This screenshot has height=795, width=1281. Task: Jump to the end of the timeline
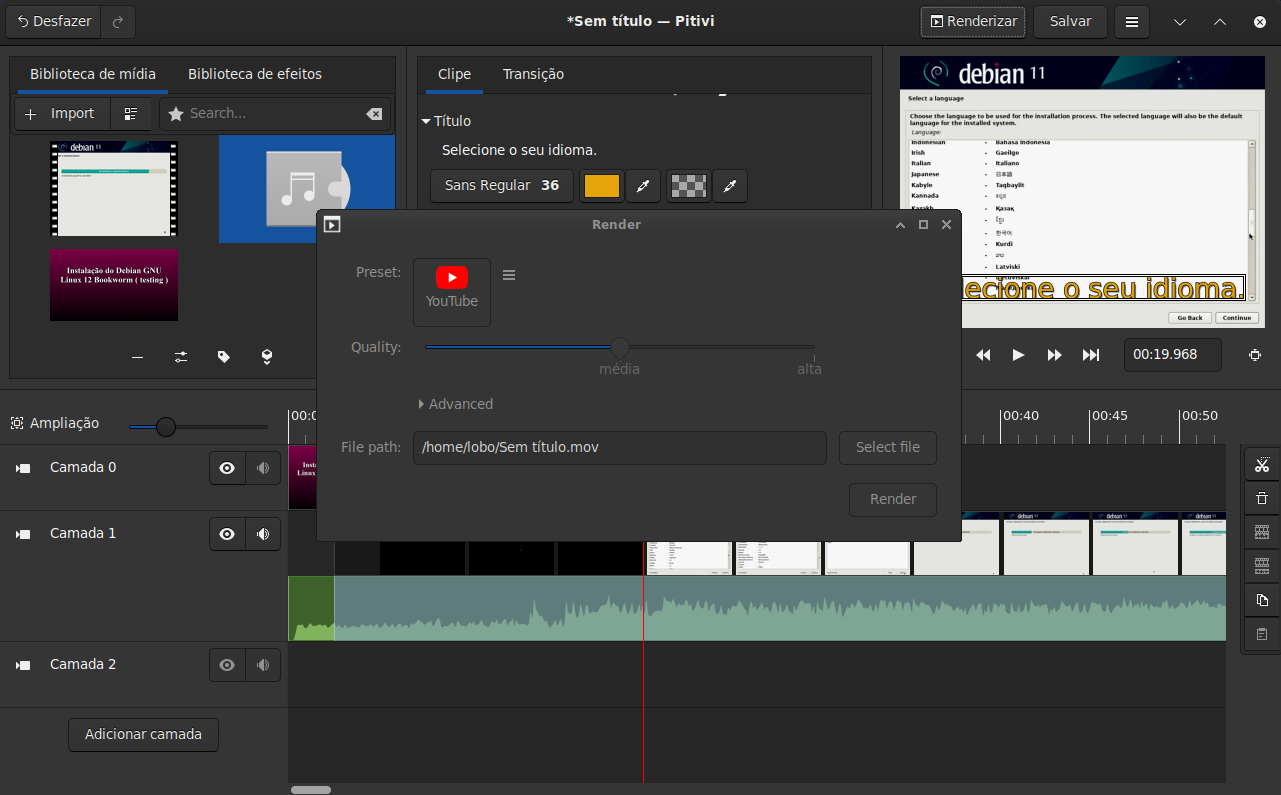point(1091,355)
